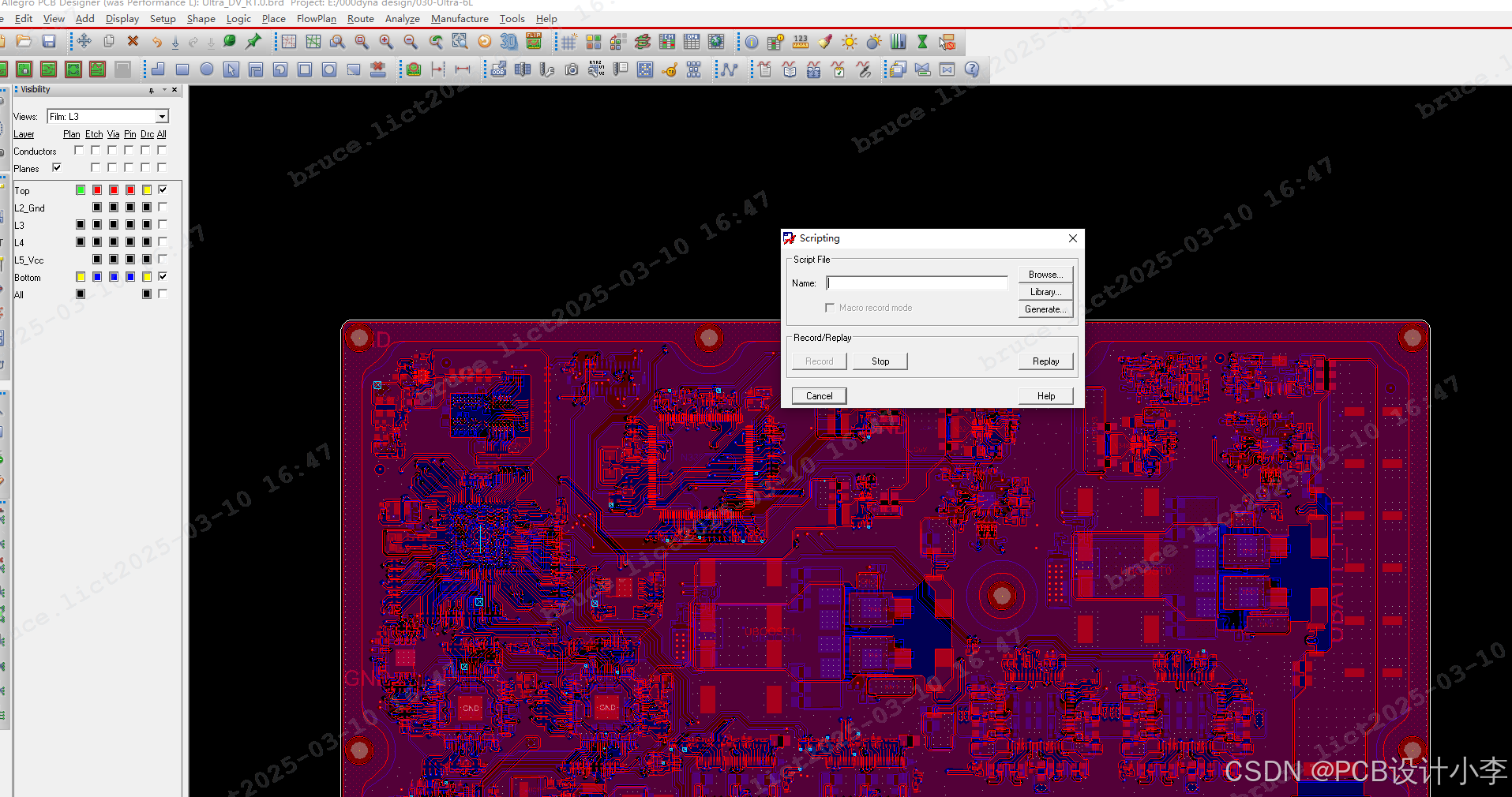
Task: Click the Add Connect routing icon
Action: (x=730, y=69)
